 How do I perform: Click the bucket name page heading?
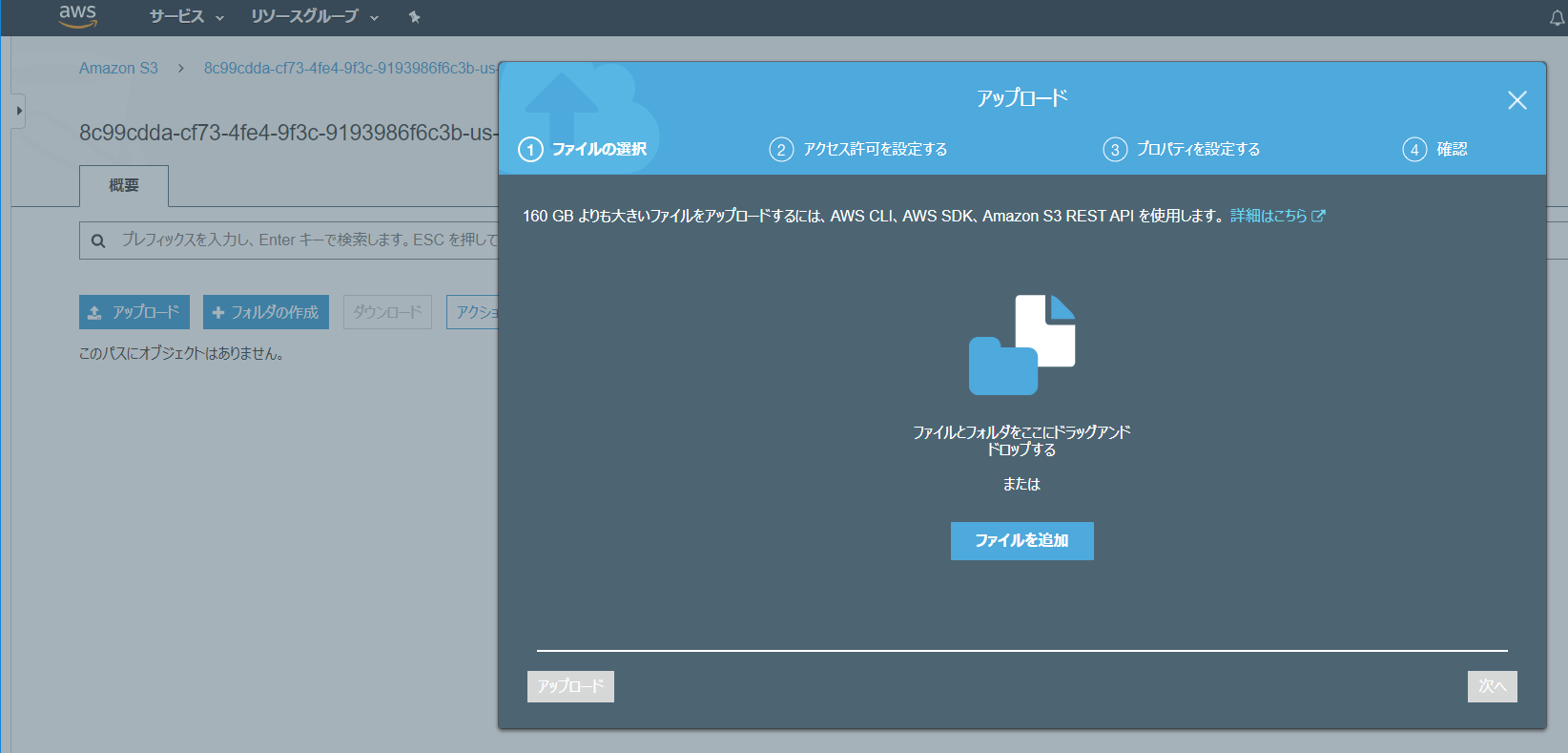pyautogui.click(x=288, y=133)
